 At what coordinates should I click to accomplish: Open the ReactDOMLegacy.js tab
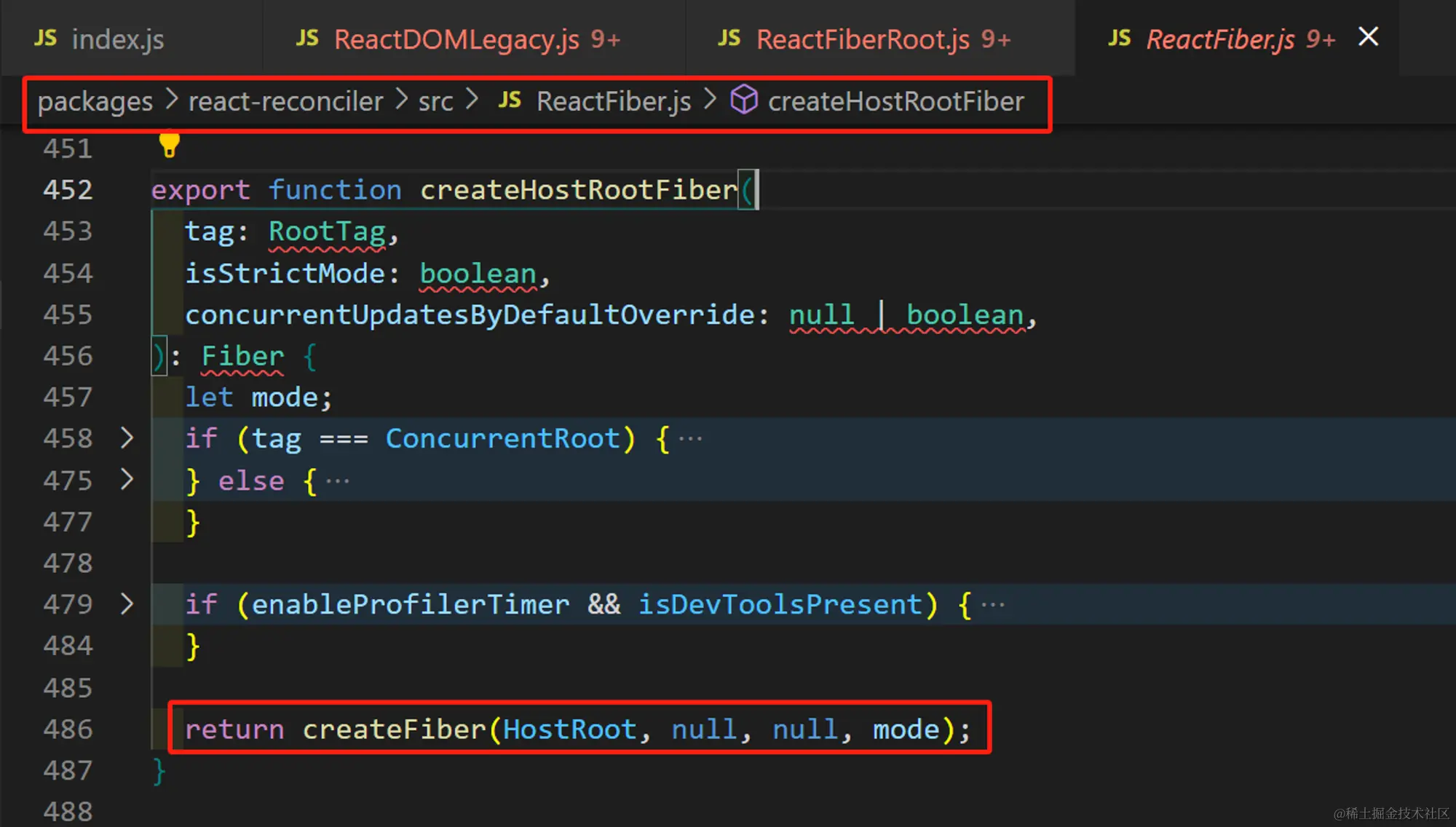pos(456,39)
